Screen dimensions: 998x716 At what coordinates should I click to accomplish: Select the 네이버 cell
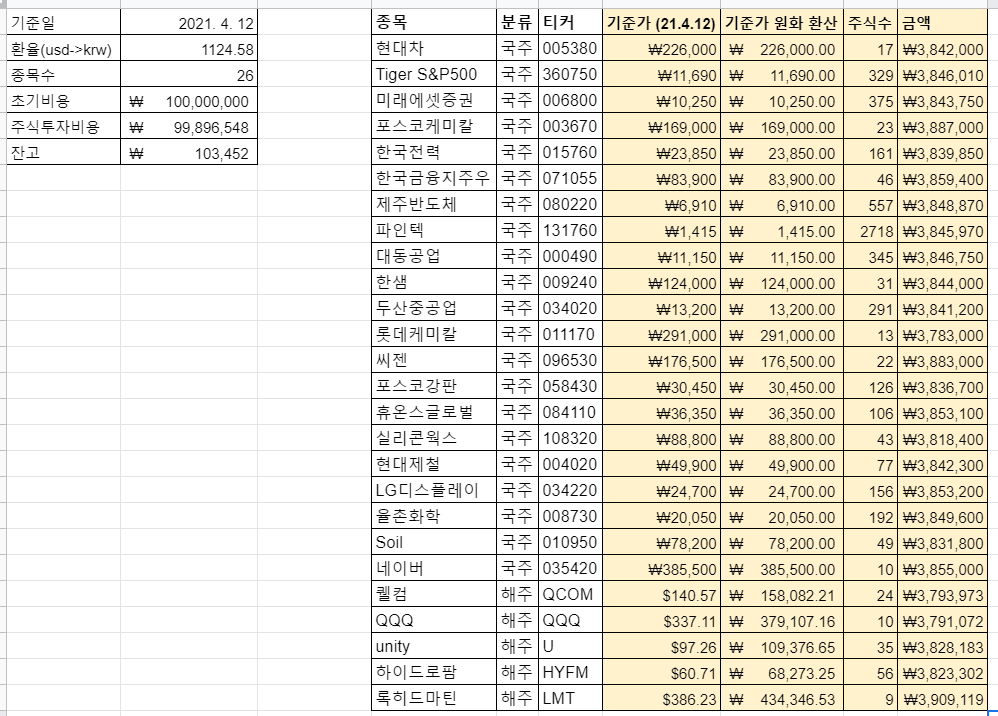(433, 569)
